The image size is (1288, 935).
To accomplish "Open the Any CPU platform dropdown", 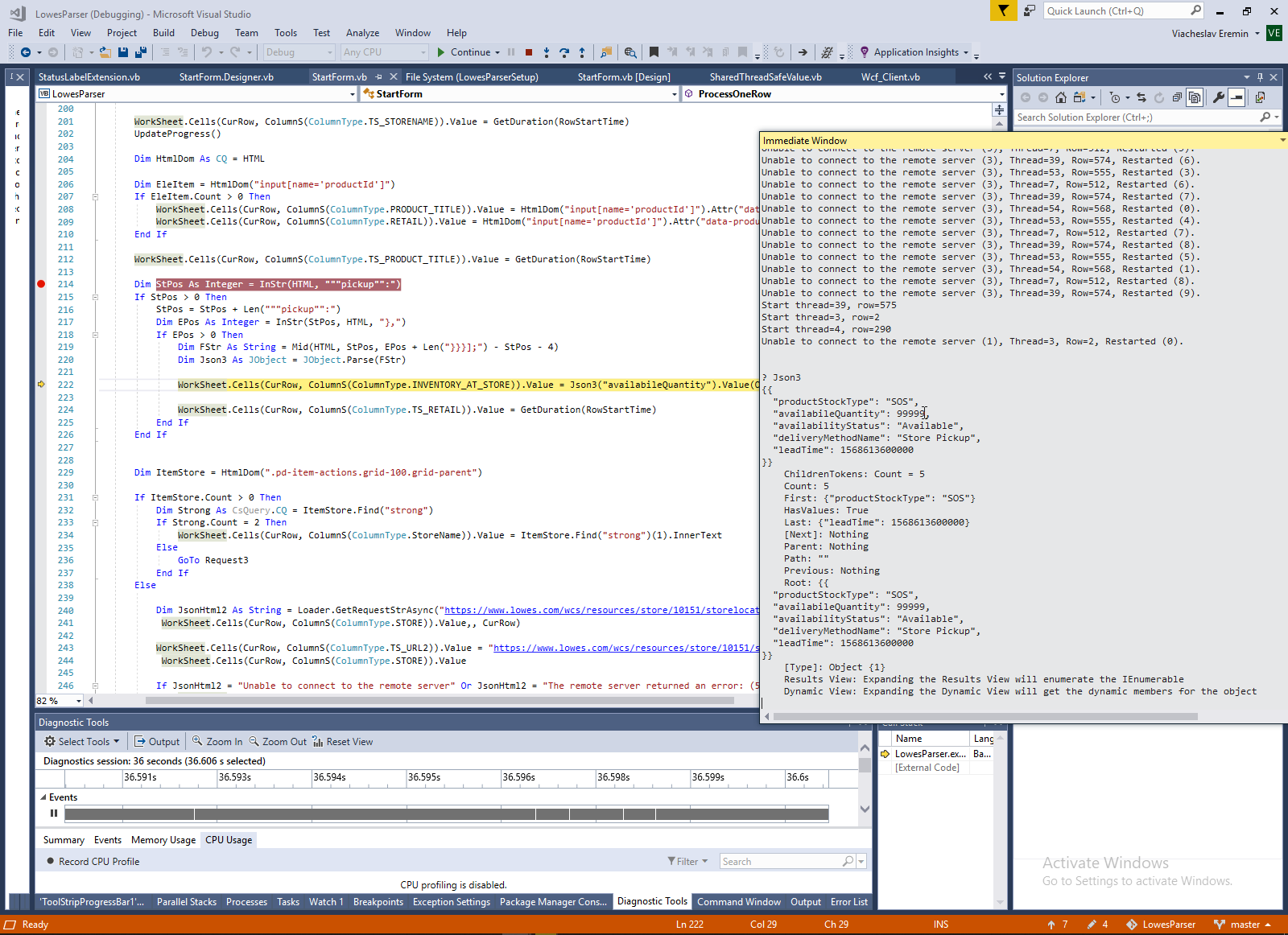I will (384, 52).
